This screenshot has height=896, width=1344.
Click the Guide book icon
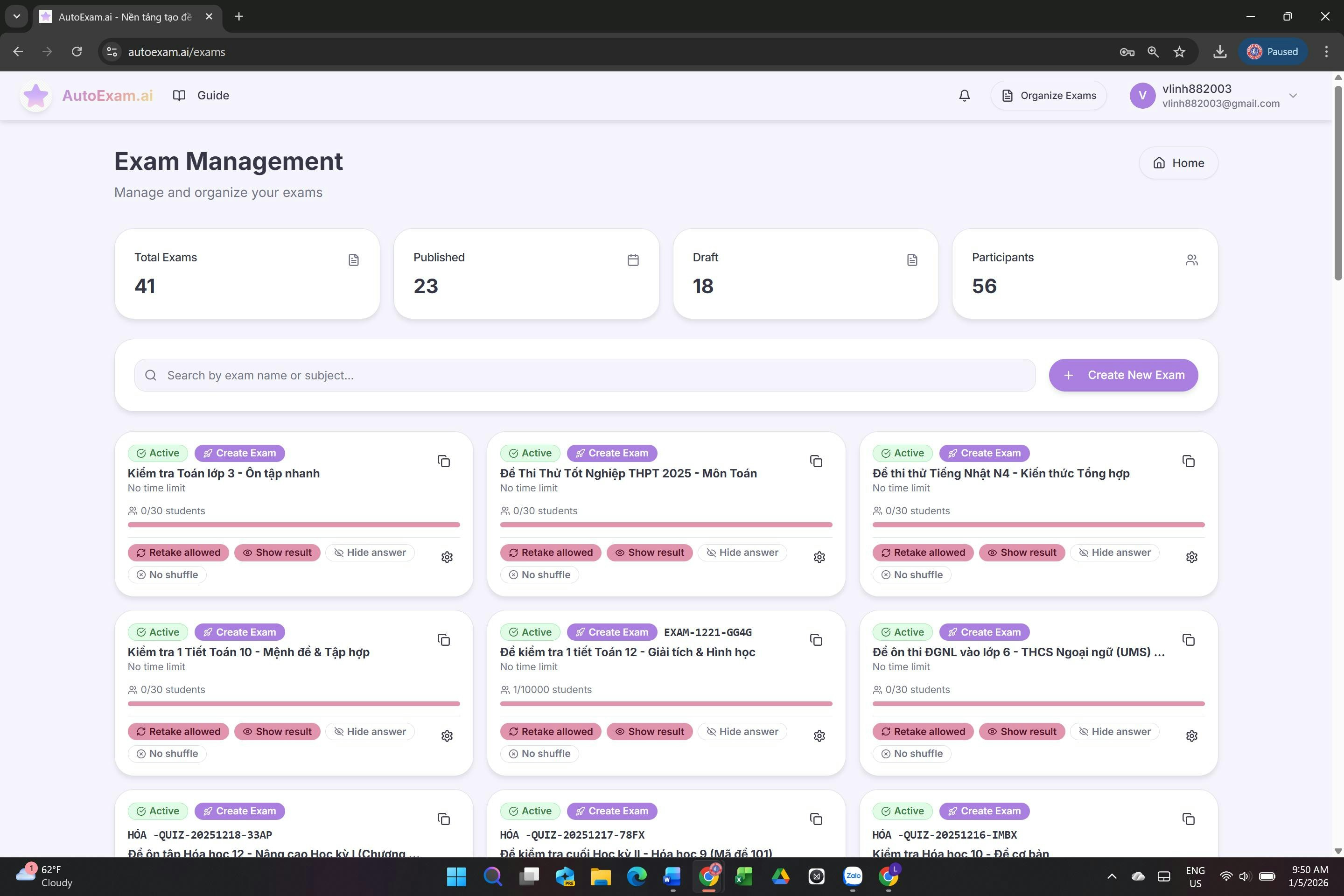pos(179,95)
